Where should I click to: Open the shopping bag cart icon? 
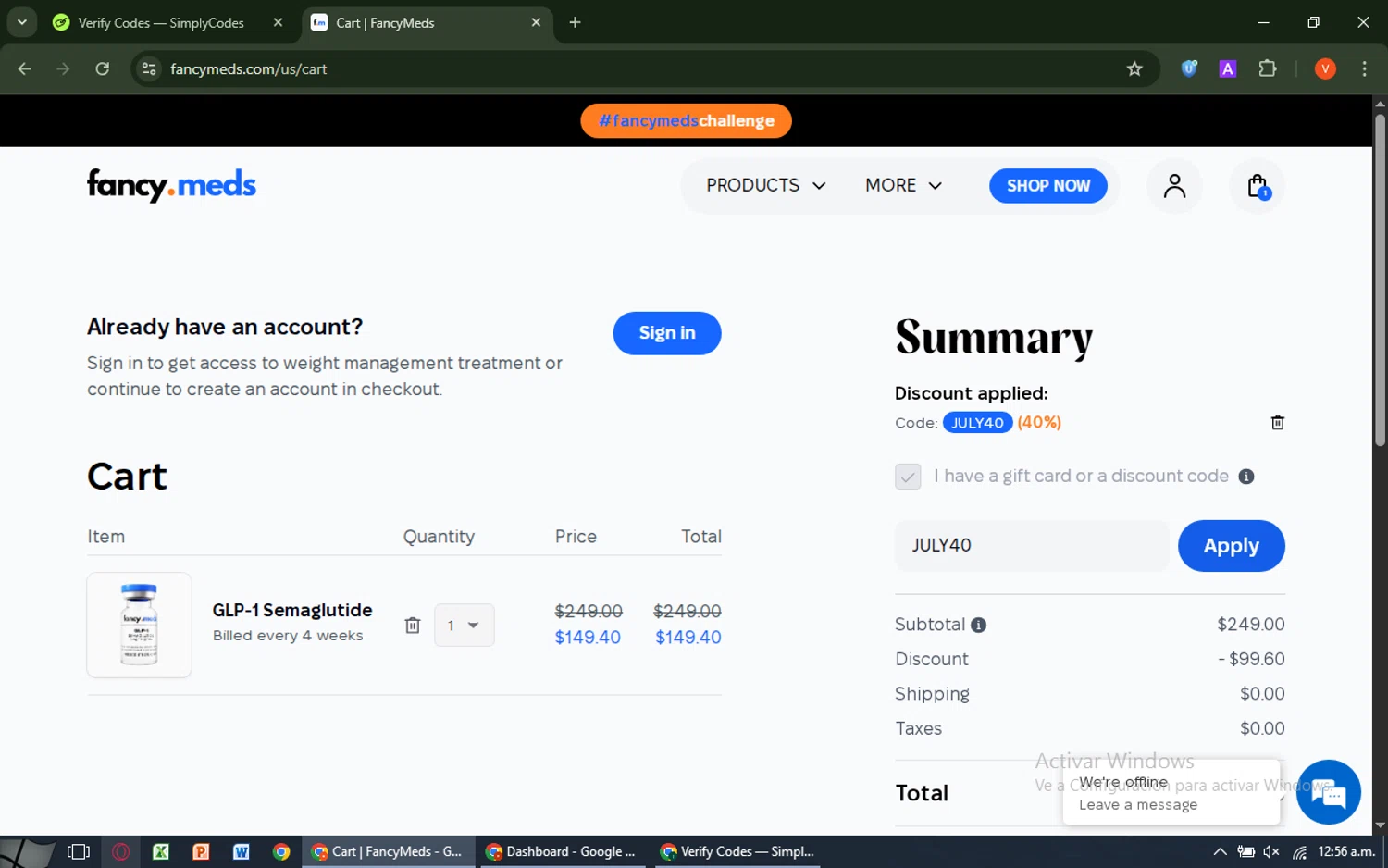1257,186
